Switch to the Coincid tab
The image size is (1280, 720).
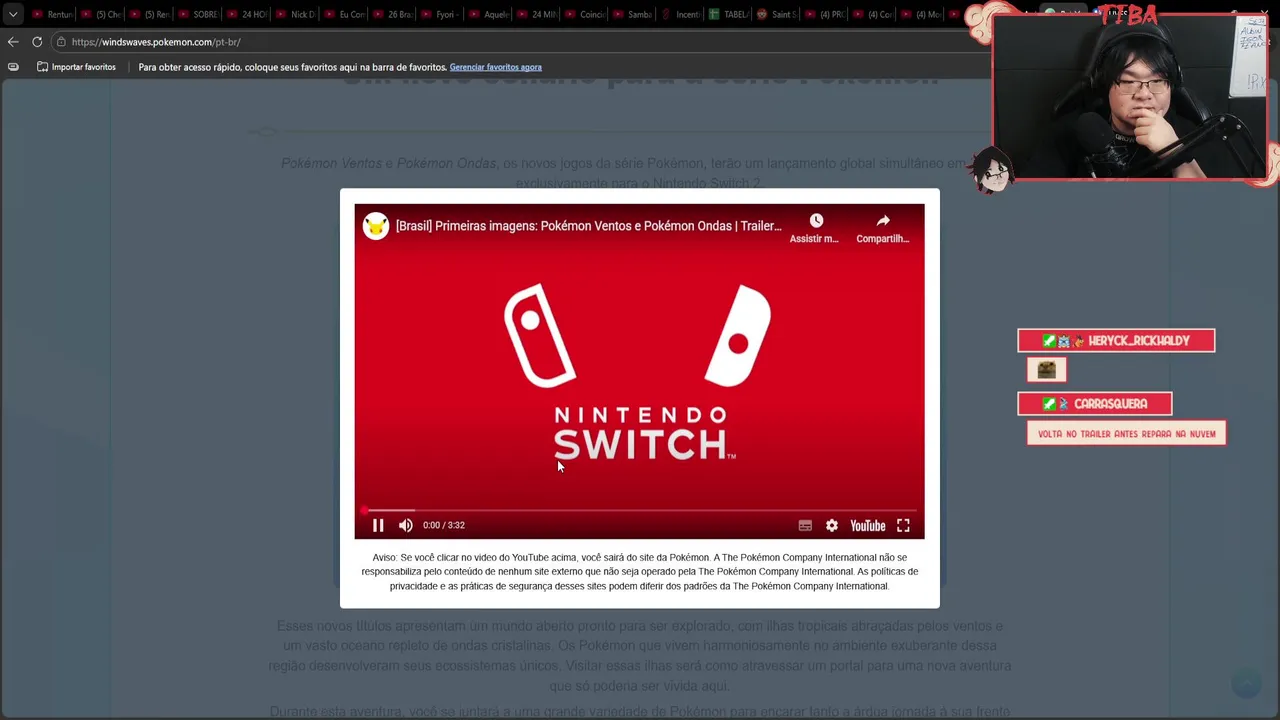click(x=584, y=14)
